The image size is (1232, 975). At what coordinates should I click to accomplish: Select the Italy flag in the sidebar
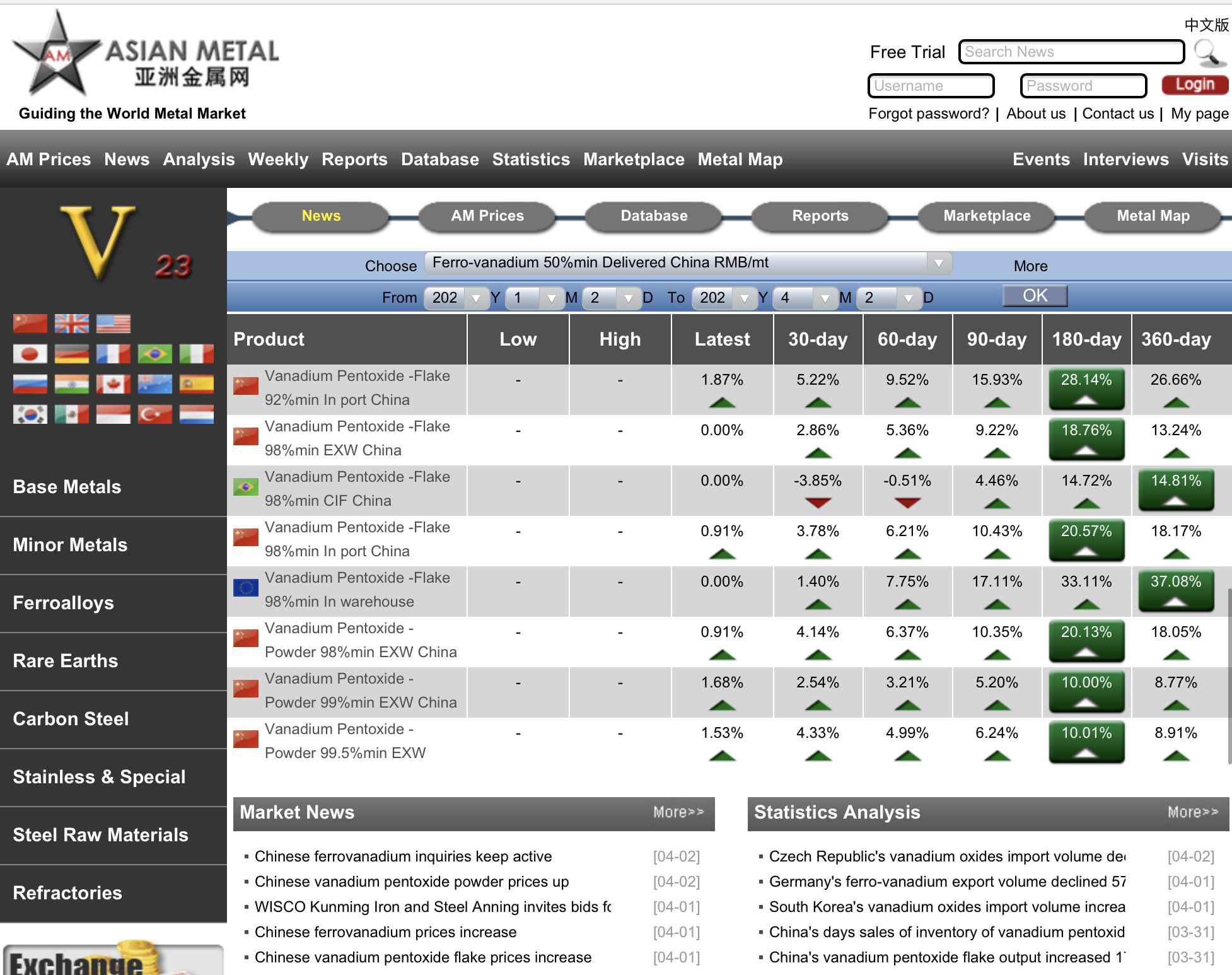point(197,354)
